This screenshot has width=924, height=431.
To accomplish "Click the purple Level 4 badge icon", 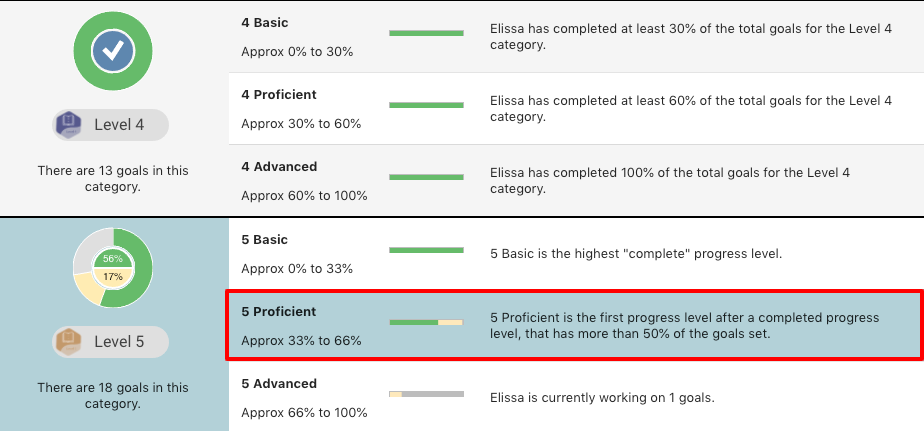I will coord(71,125).
